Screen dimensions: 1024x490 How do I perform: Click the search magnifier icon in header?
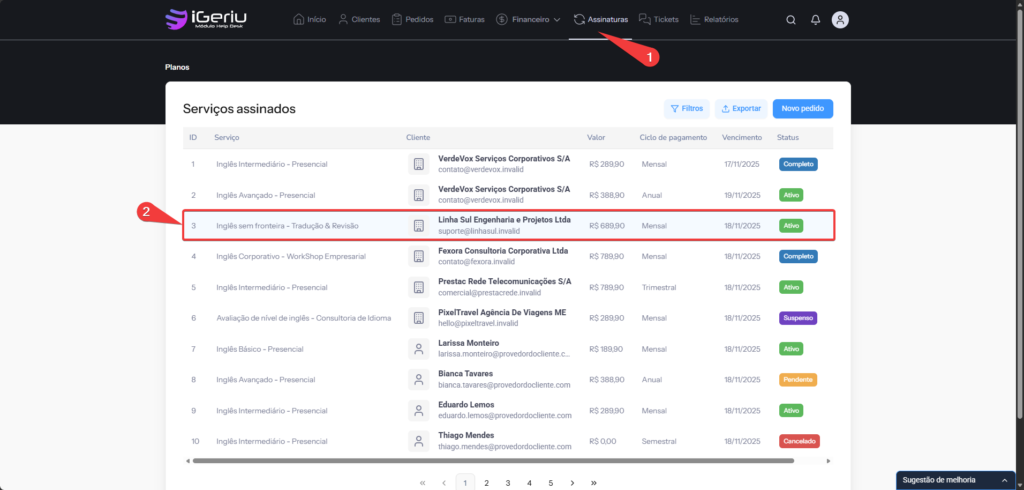click(791, 20)
